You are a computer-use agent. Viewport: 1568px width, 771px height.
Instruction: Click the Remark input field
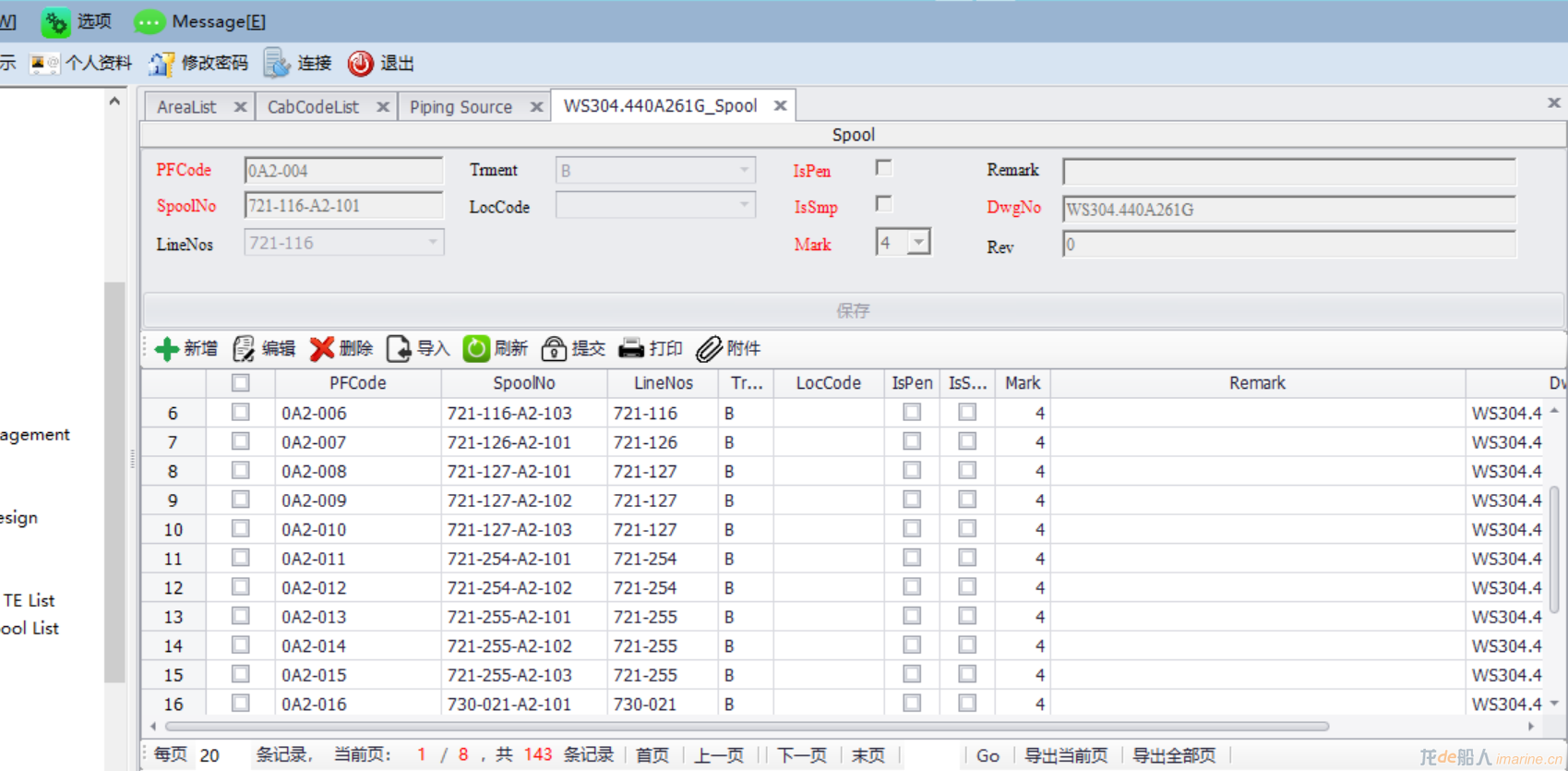click(x=1288, y=171)
